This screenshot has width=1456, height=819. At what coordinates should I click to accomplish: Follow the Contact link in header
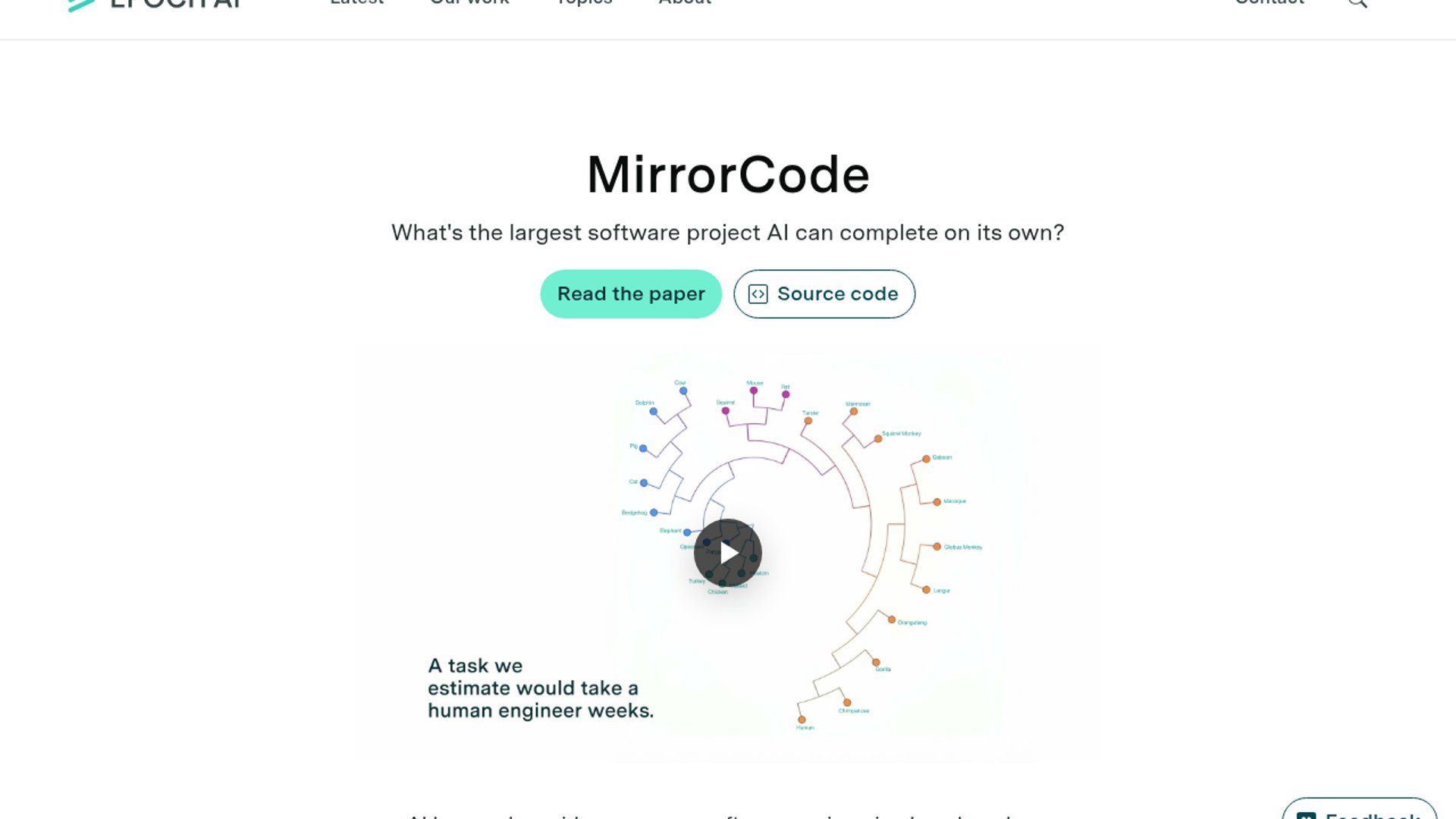1269,2
